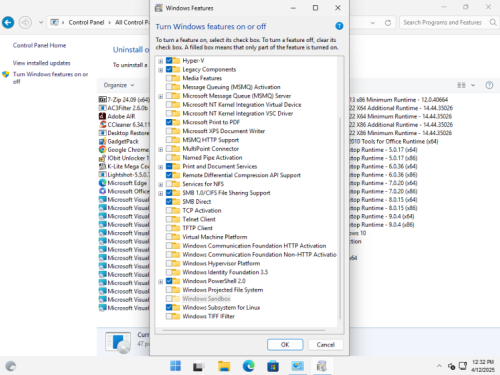This screenshot has width=500, height=375.
Task: Click the Windows Features taskbar icon
Action: point(322,366)
